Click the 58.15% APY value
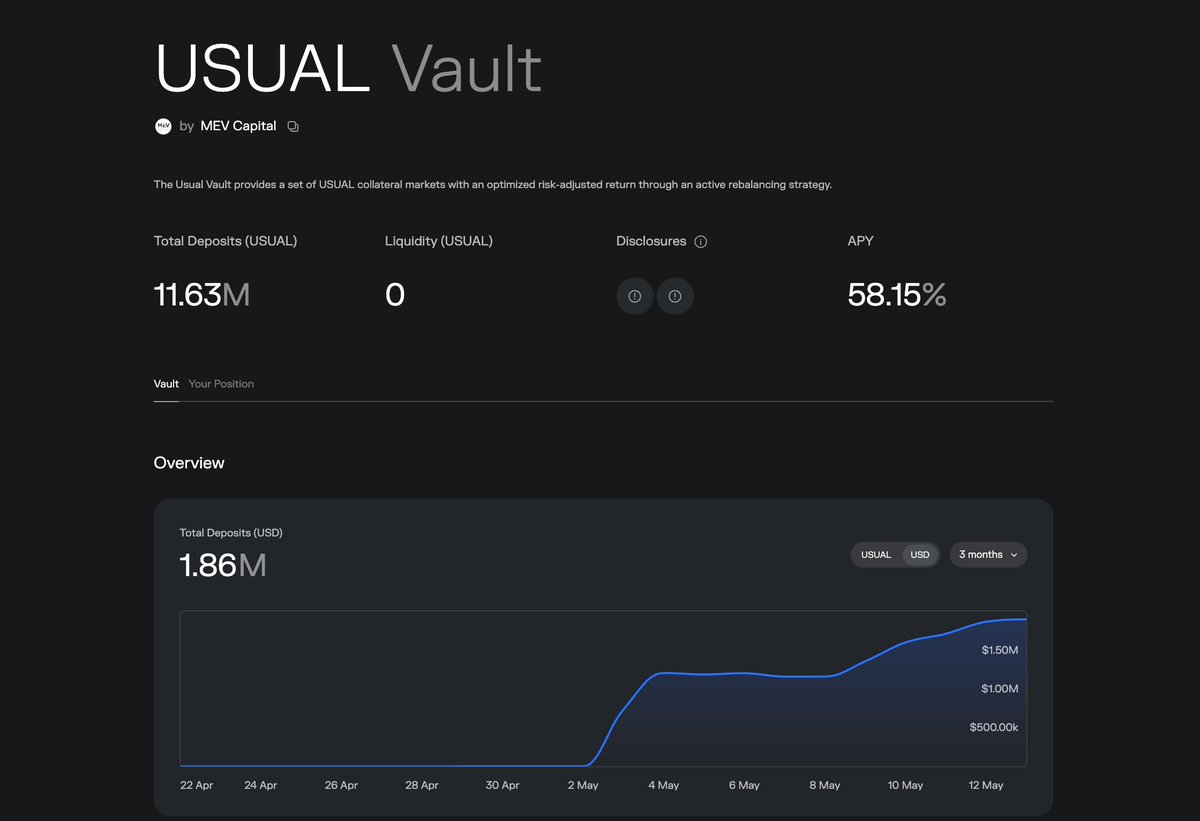1200x821 pixels. (x=897, y=295)
